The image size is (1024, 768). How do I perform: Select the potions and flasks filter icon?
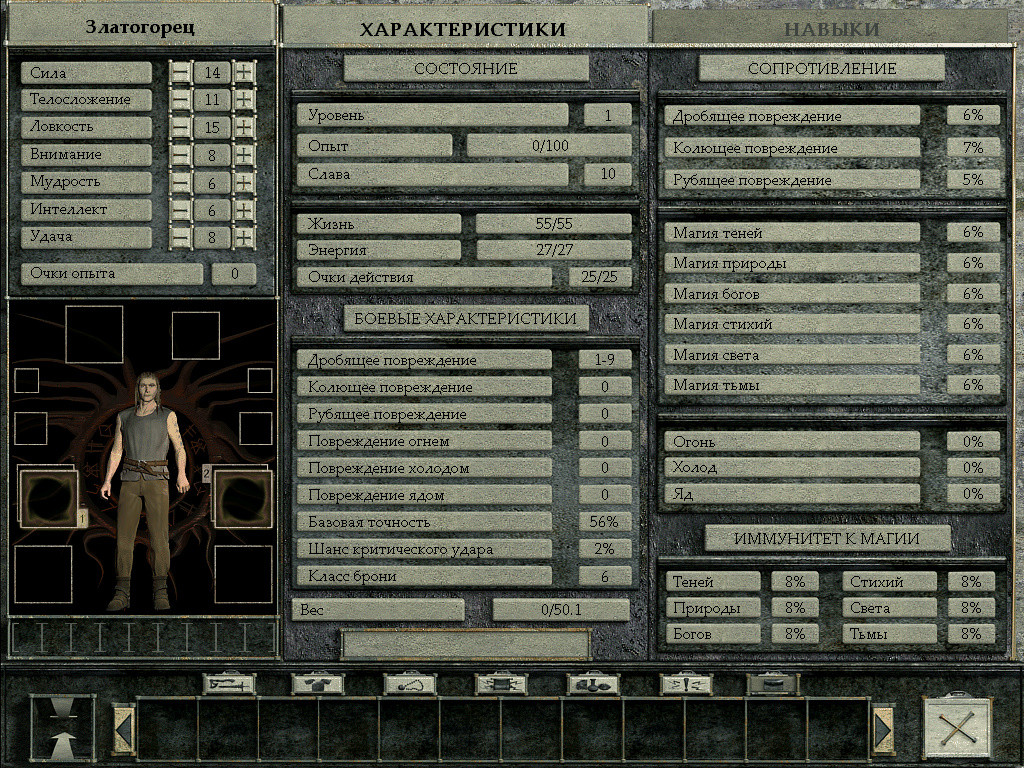click(593, 684)
